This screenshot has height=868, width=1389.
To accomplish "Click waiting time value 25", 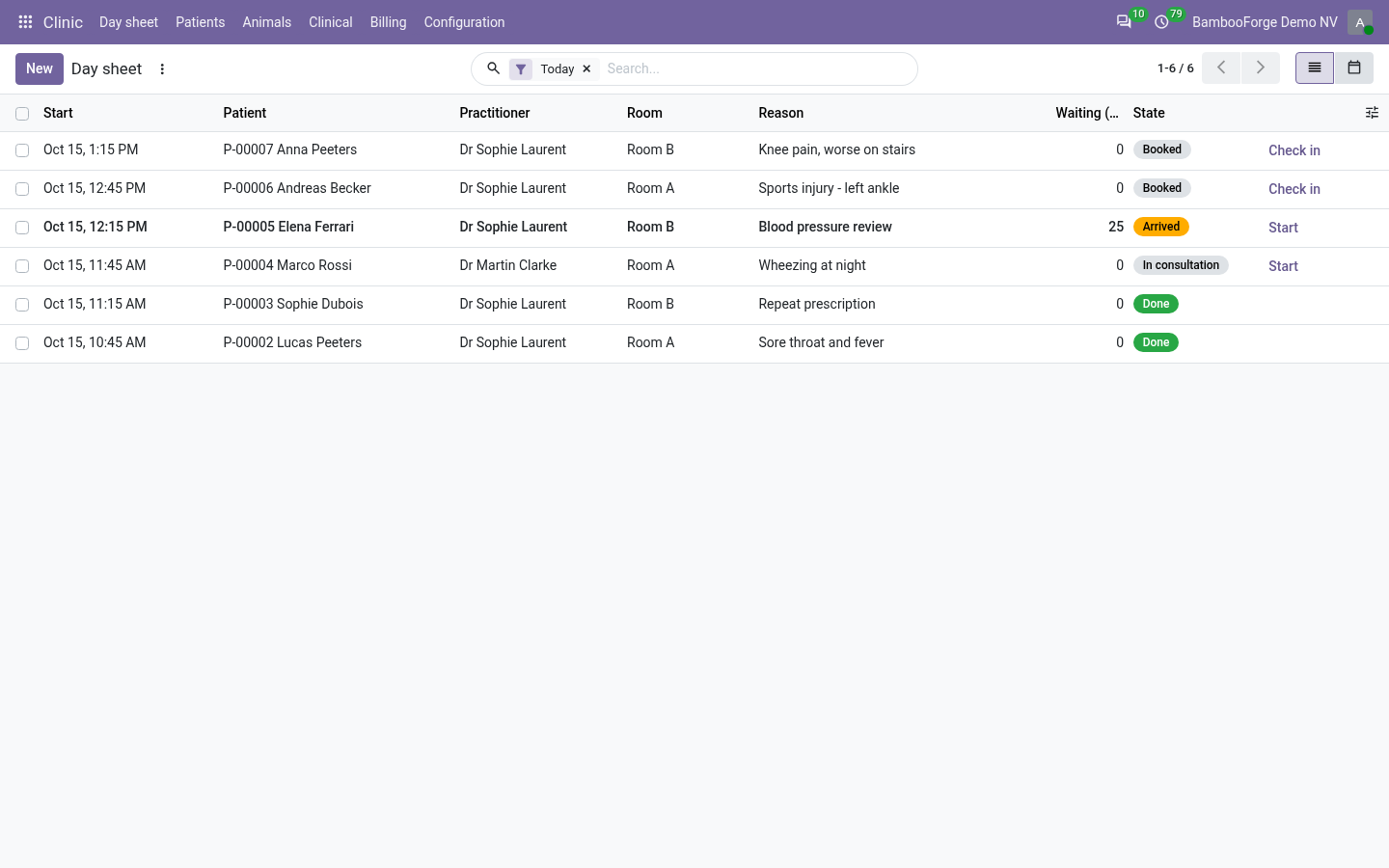I will pyautogui.click(x=1116, y=227).
